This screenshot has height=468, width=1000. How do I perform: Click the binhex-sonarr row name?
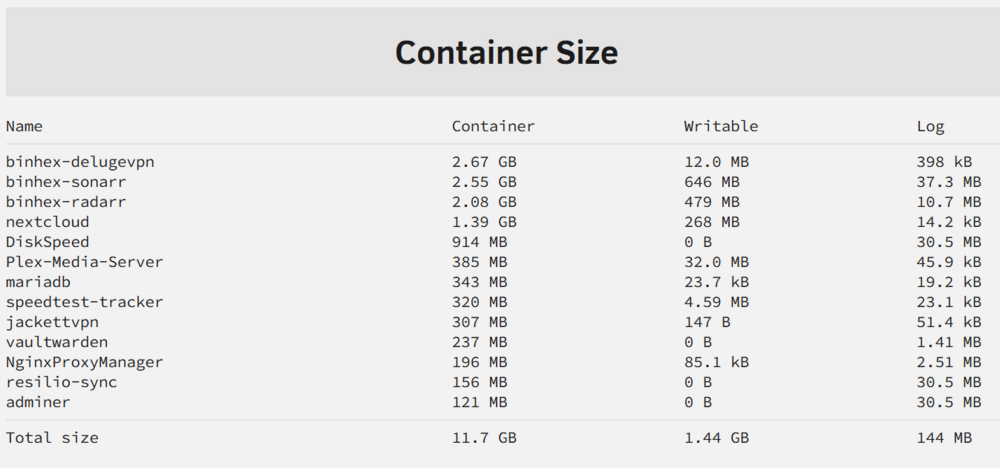(x=66, y=182)
